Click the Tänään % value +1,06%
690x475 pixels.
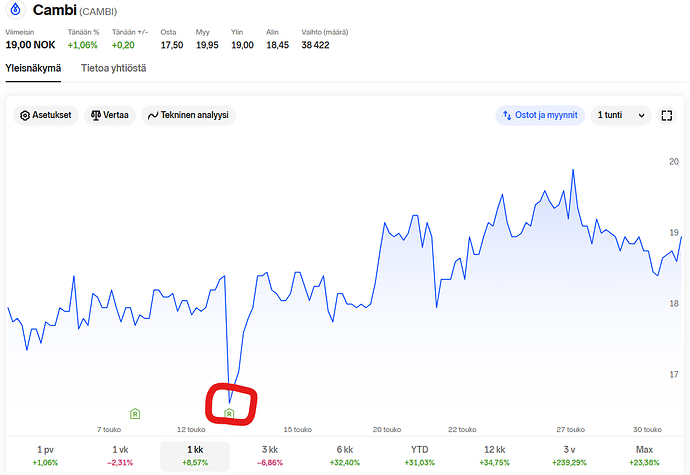click(x=83, y=45)
